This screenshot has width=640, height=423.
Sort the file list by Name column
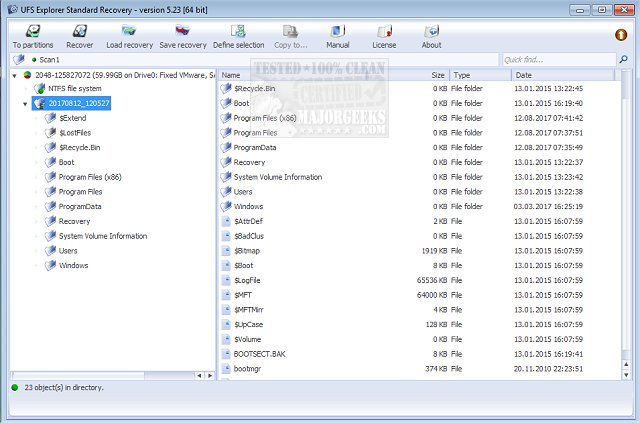[320, 75]
